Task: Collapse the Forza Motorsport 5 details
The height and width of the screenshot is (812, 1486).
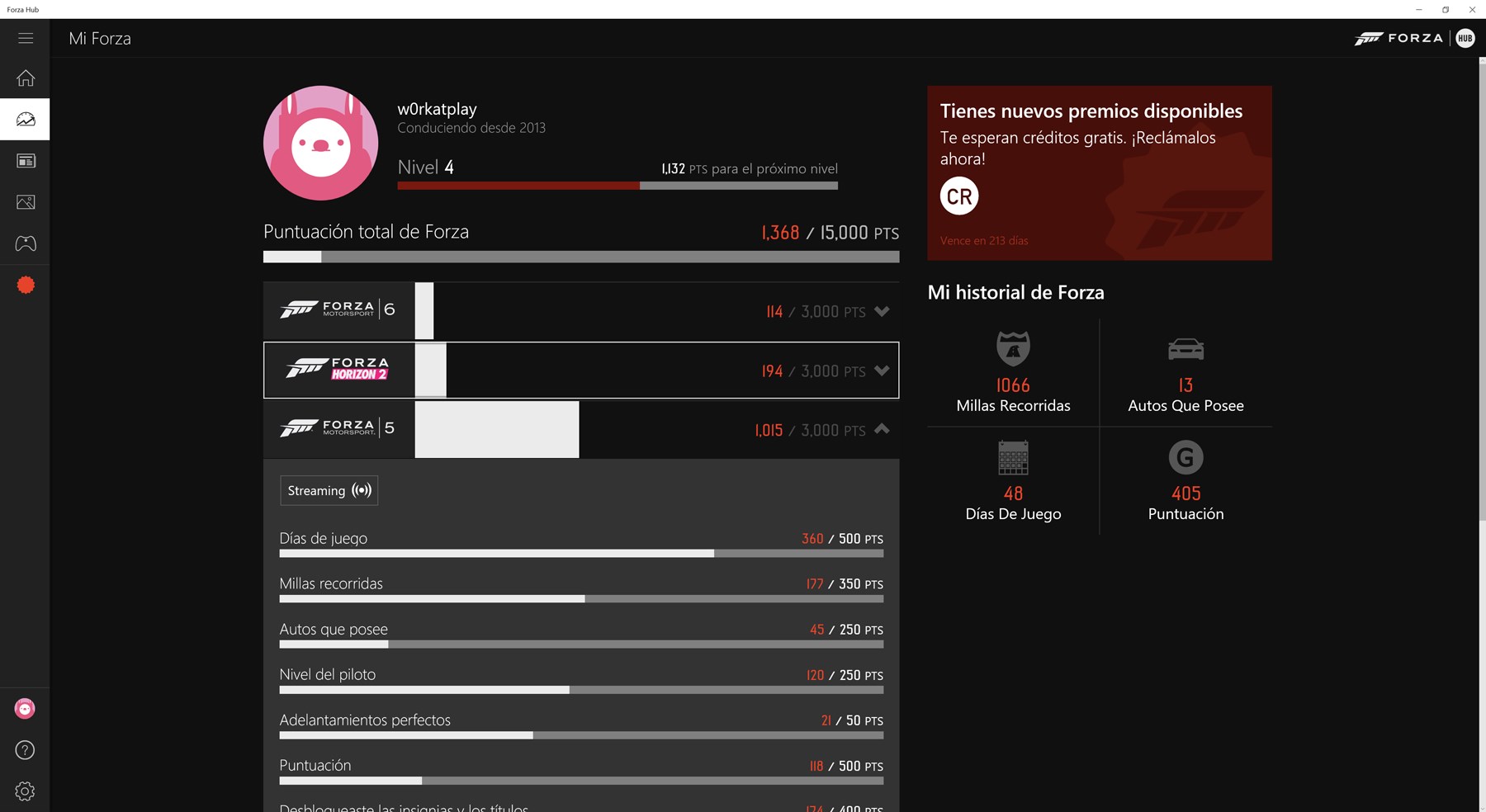Action: click(x=882, y=429)
